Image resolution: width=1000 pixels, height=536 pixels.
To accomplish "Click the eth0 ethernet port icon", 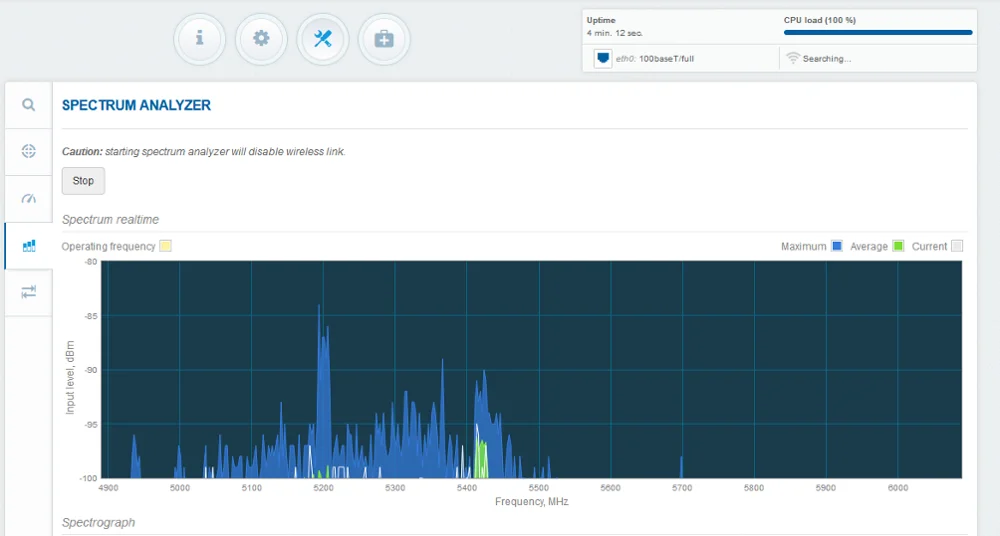I will click(603, 58).
